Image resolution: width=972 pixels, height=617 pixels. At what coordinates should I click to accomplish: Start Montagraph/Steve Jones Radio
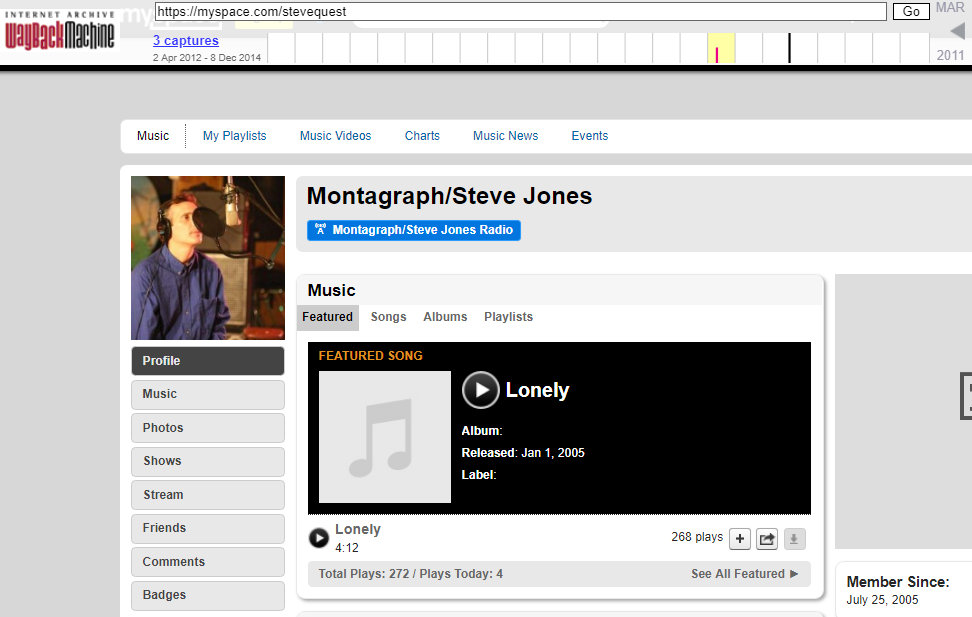(413, 230)
